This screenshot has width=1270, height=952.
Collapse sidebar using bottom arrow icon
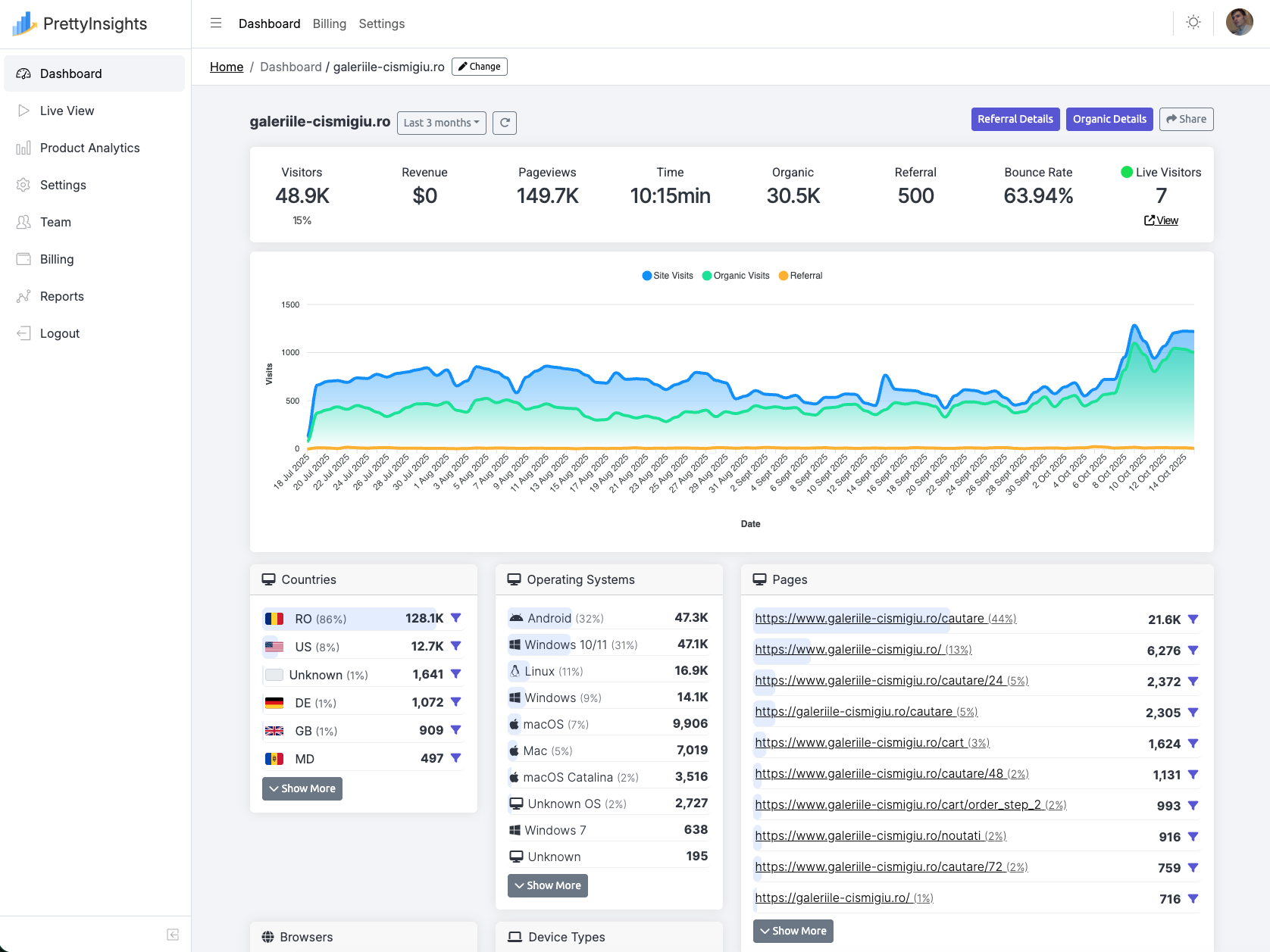point(173,935)
